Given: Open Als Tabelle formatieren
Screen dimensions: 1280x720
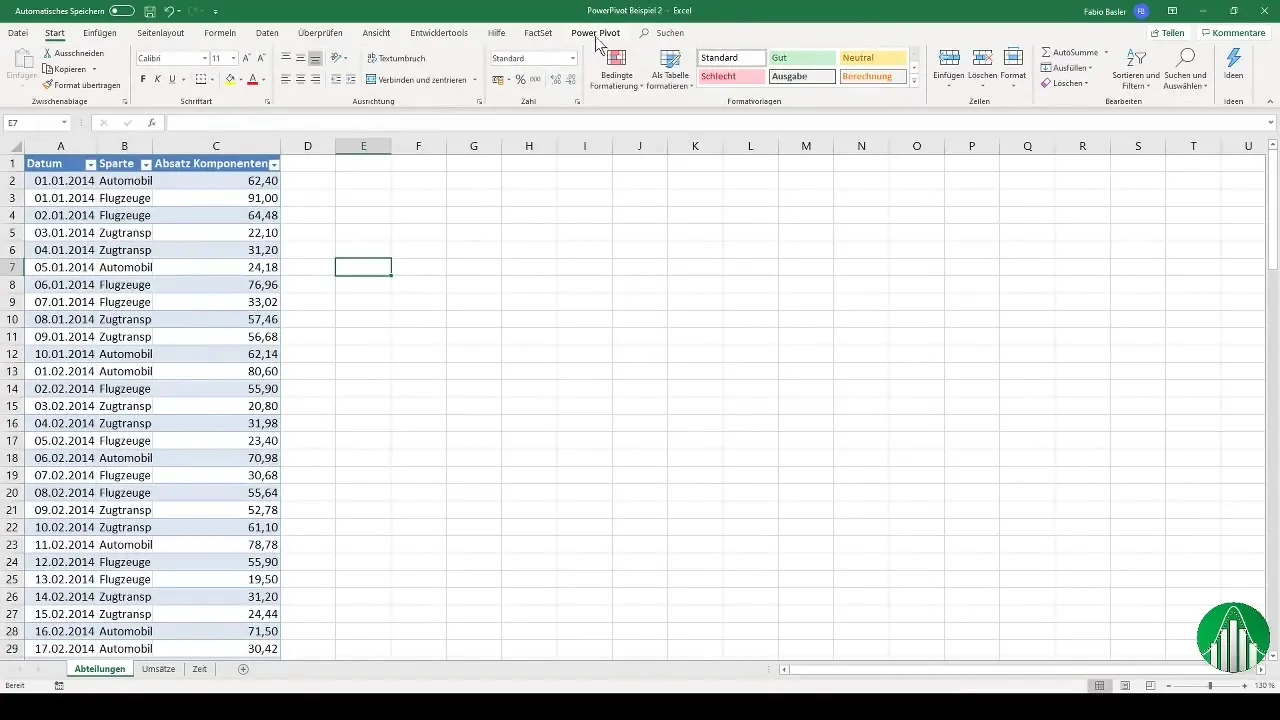Looking at the screenshot, I should pyautogui.click(x=670, y=70).
